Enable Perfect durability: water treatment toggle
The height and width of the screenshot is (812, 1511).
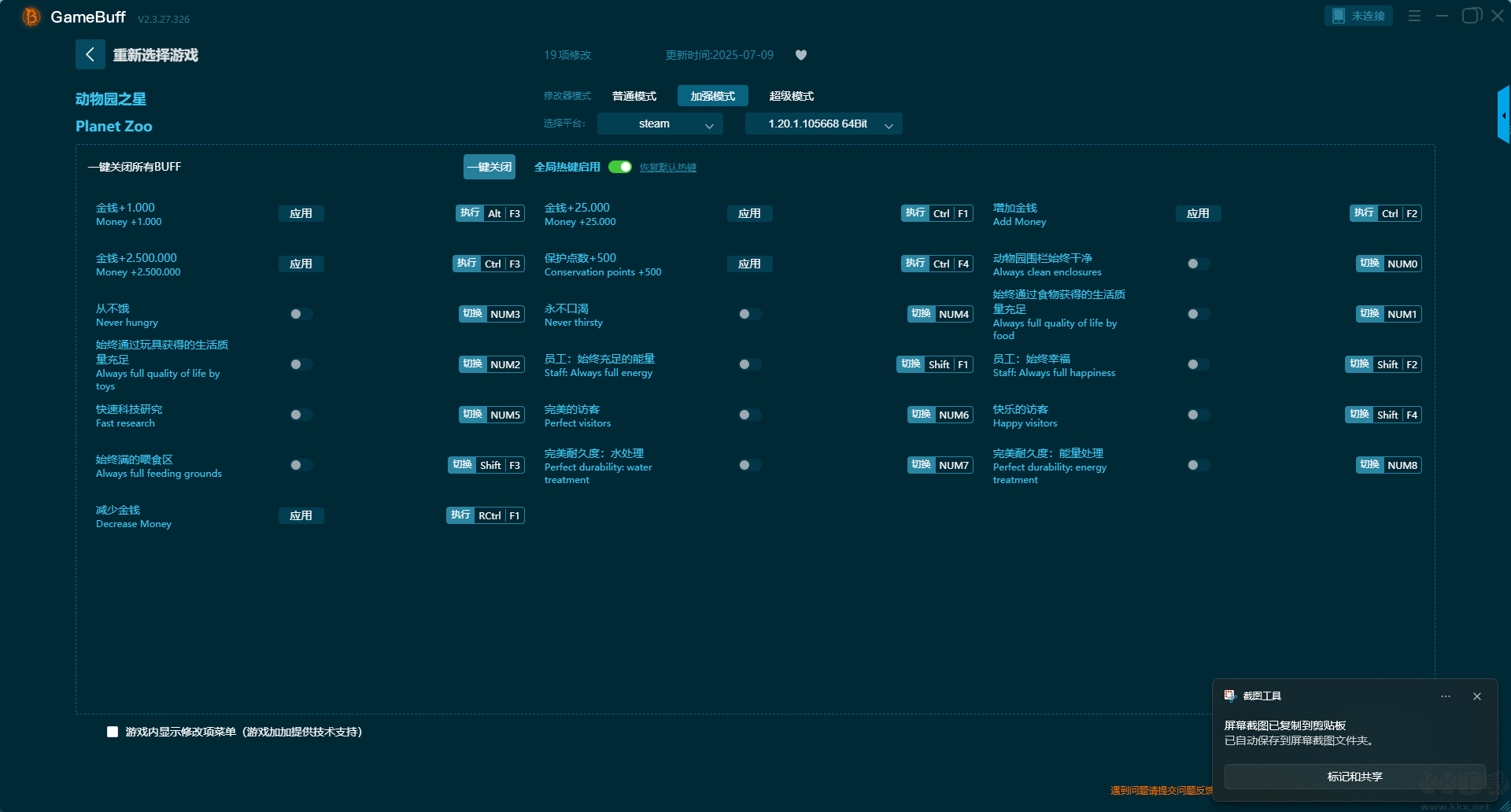[749, 465]
